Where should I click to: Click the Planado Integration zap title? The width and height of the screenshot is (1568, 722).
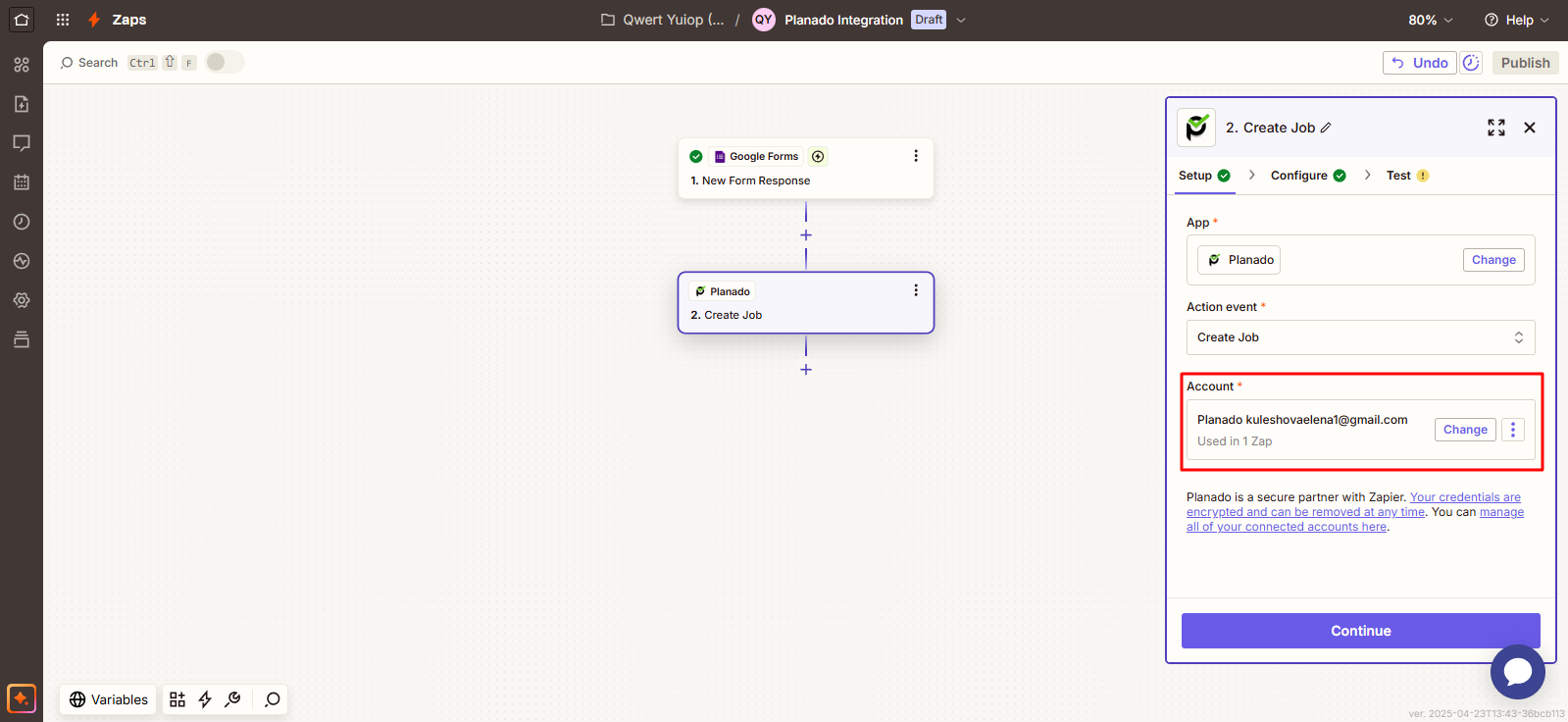843,20
